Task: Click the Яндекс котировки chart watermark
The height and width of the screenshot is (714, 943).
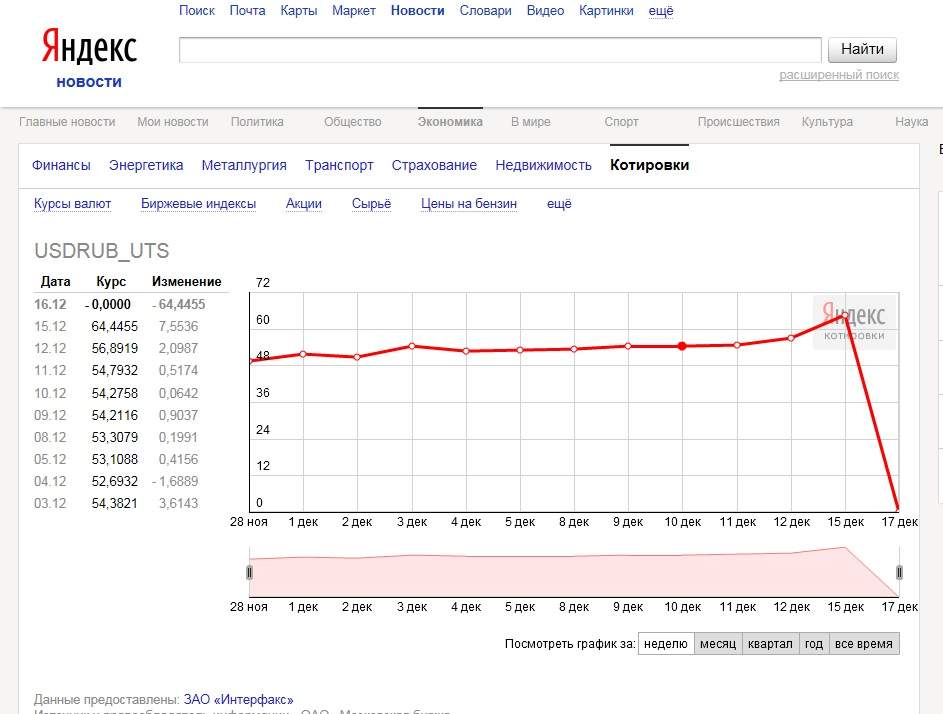Action: (853, 322)
